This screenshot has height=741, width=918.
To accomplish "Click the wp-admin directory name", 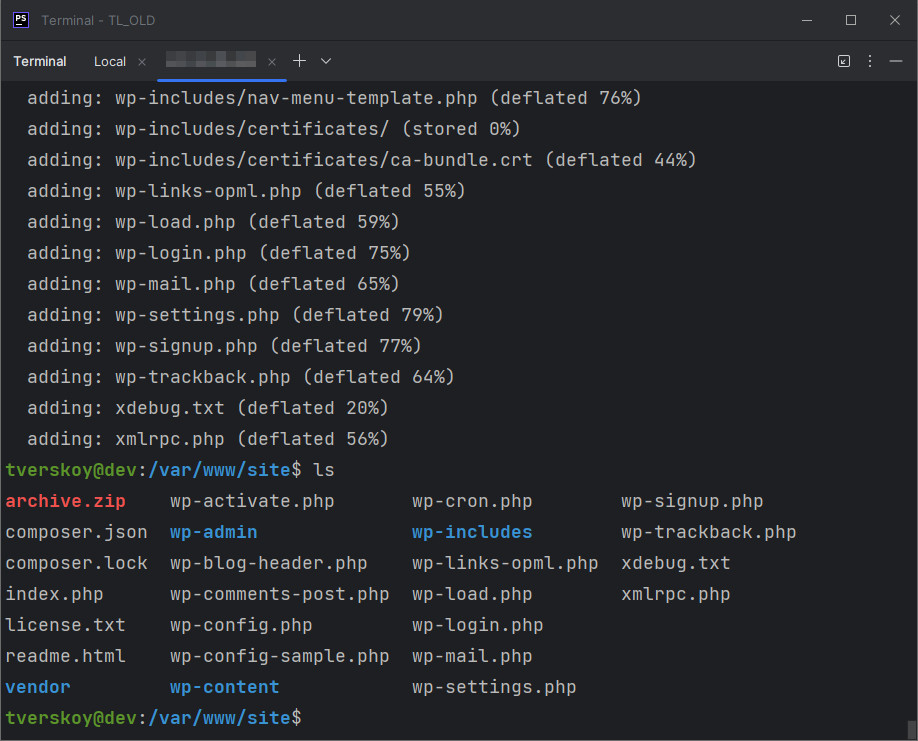I will coord(214,532).
